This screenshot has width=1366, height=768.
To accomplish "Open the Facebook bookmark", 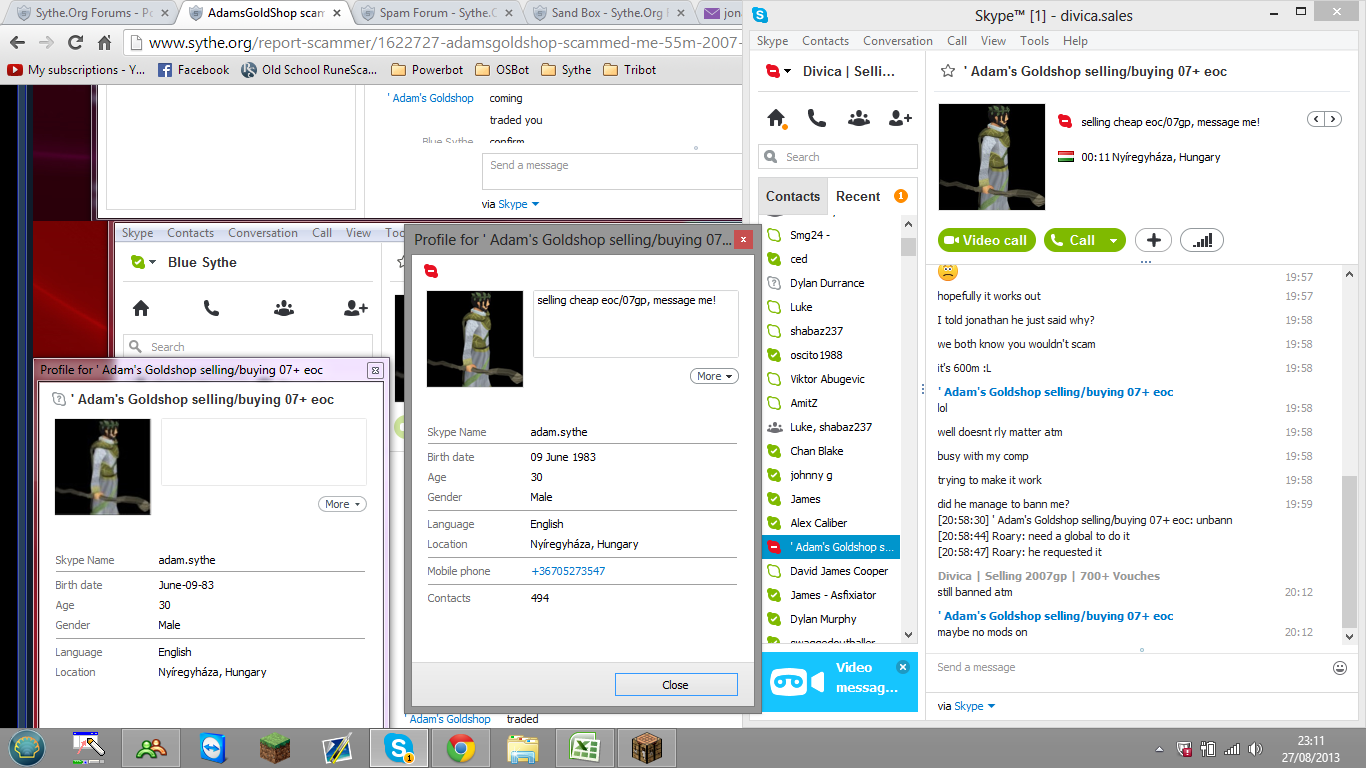I will (194, 70).
